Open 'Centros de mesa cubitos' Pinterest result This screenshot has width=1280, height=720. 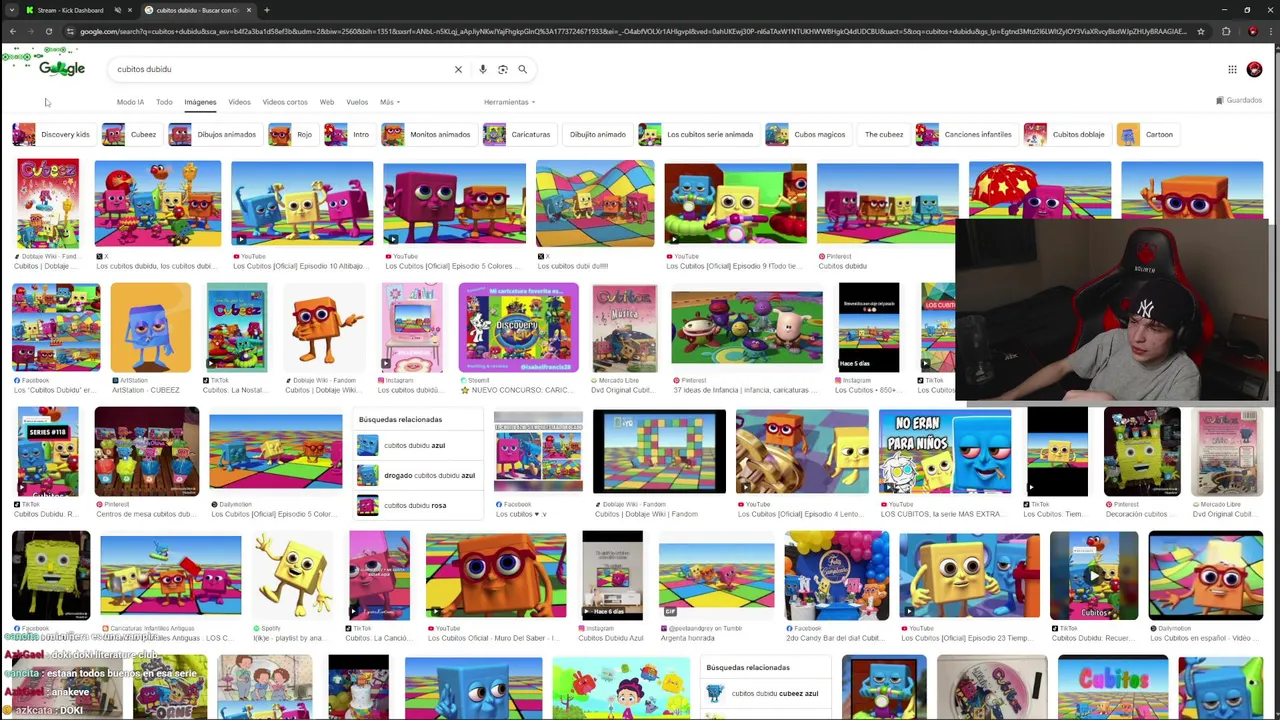(146, 451)
